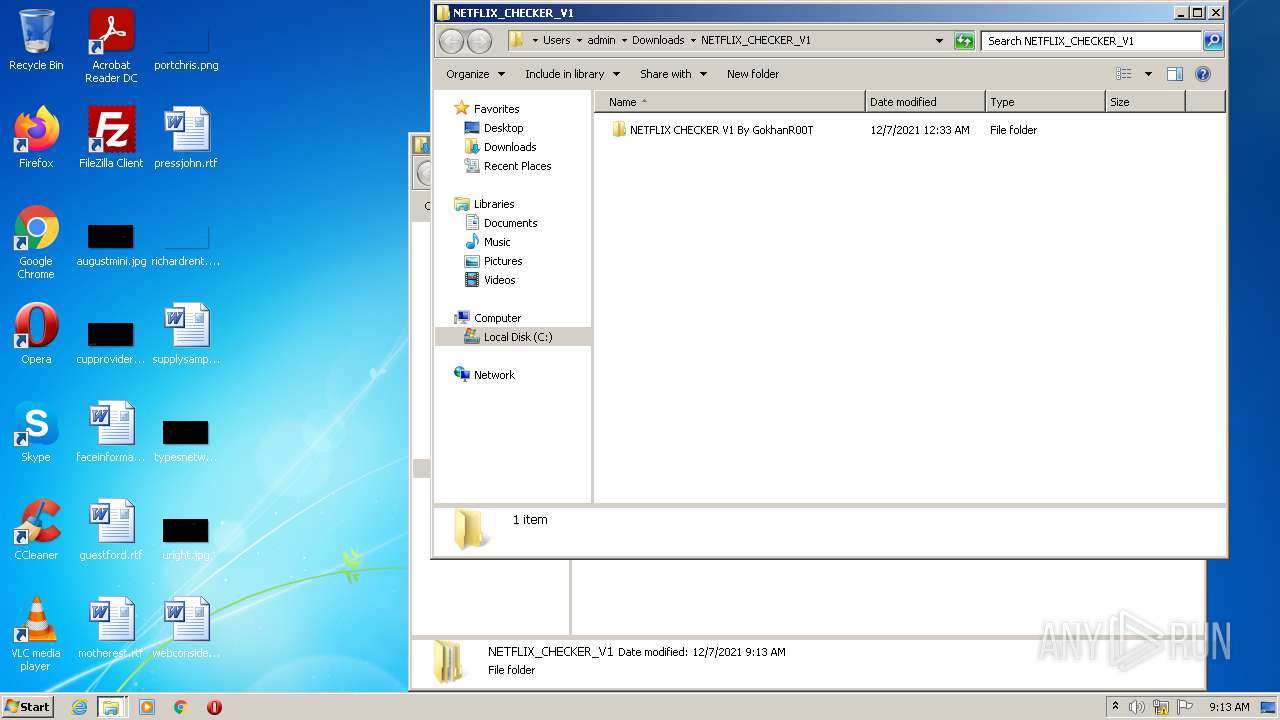The image size is (1280, 720).
Task: Open Windows Media Player from the taskbar
Action: [x=147, y=707]
